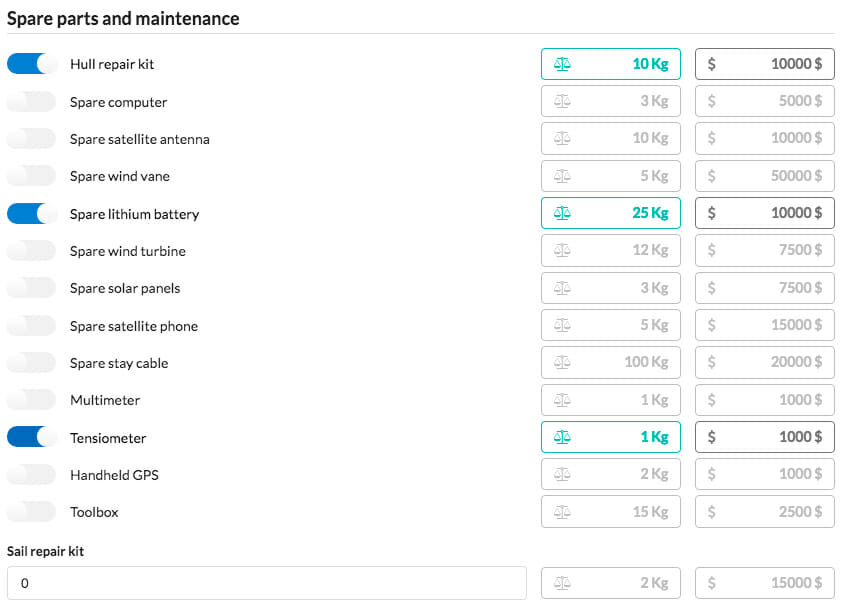845x609 pixels.
Task: Disable the Hull repair kit toggle
Action: coord(32,64)
